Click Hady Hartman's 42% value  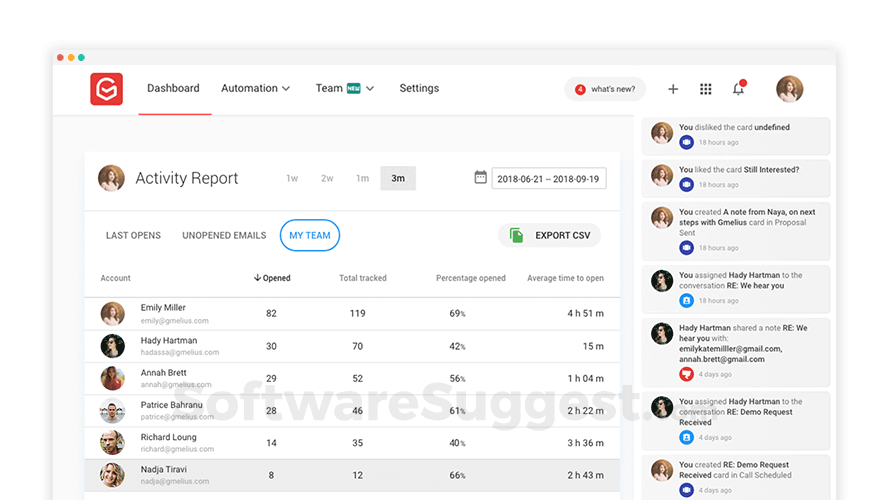[x=457, y=346]
